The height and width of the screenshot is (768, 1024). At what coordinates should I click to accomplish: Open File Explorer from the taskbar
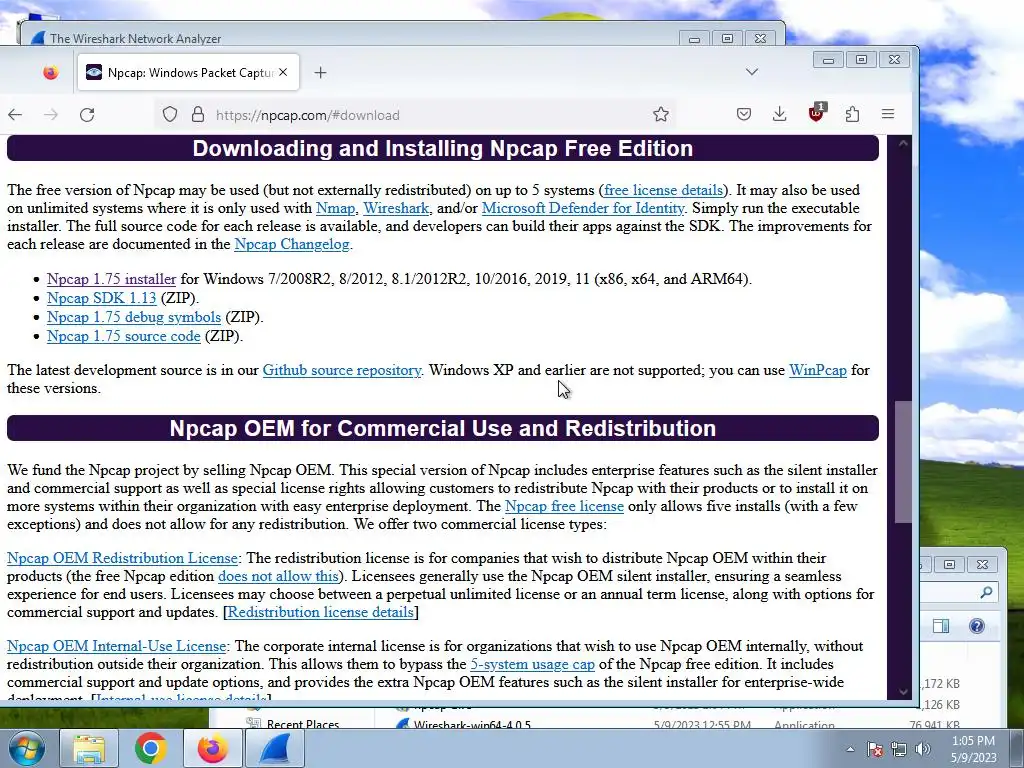89,749
